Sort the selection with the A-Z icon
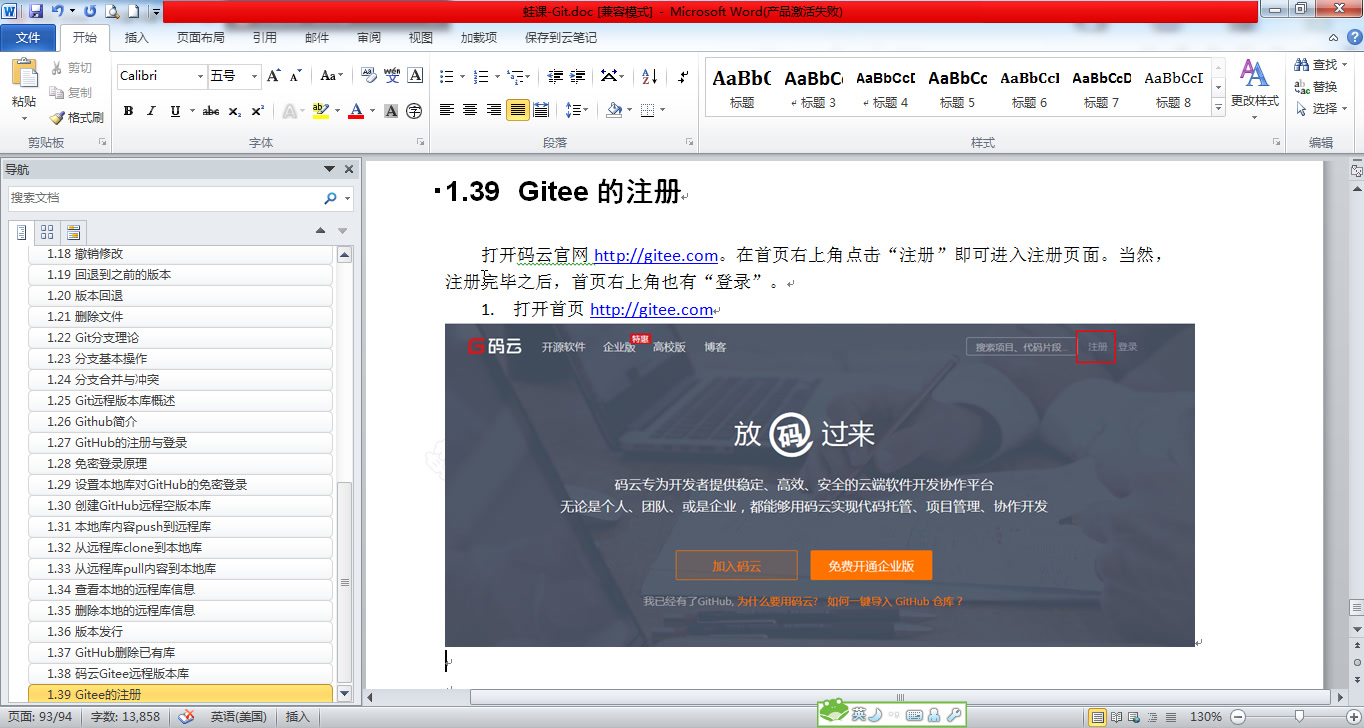 pyautogui.click(x=649, y=76)
